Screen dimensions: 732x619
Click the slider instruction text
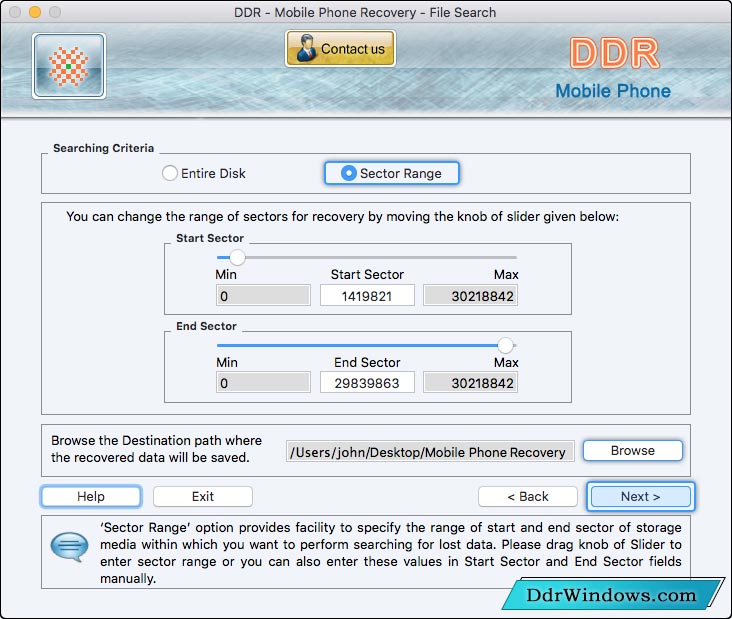343,216
